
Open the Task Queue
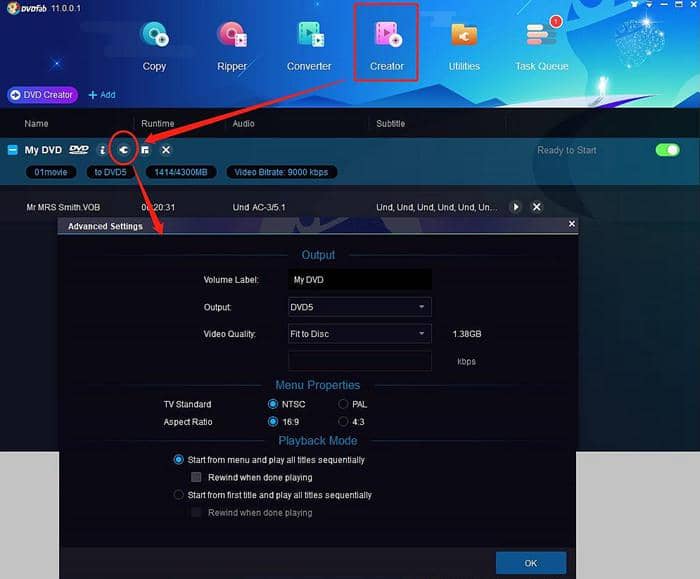coord(542,46)
